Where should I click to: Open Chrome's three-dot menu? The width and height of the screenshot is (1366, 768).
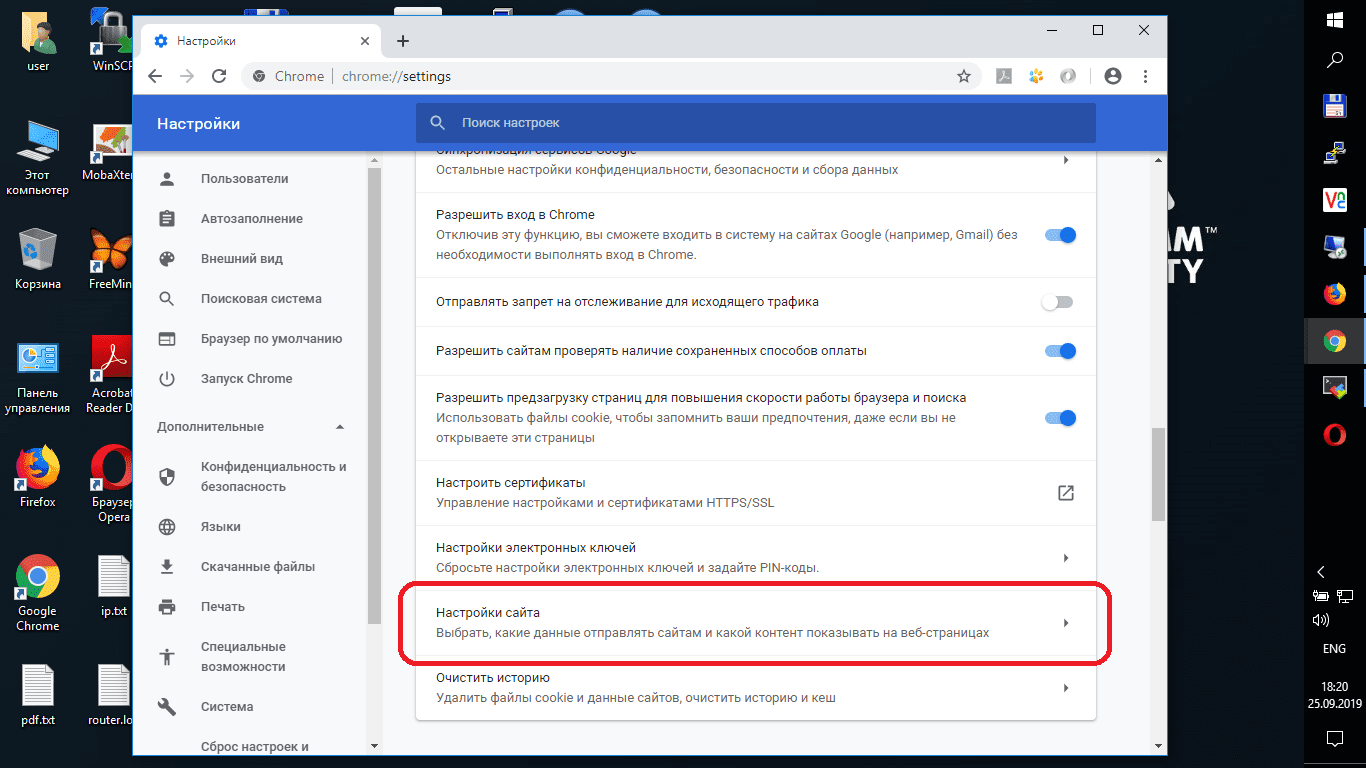(1145, 76)
